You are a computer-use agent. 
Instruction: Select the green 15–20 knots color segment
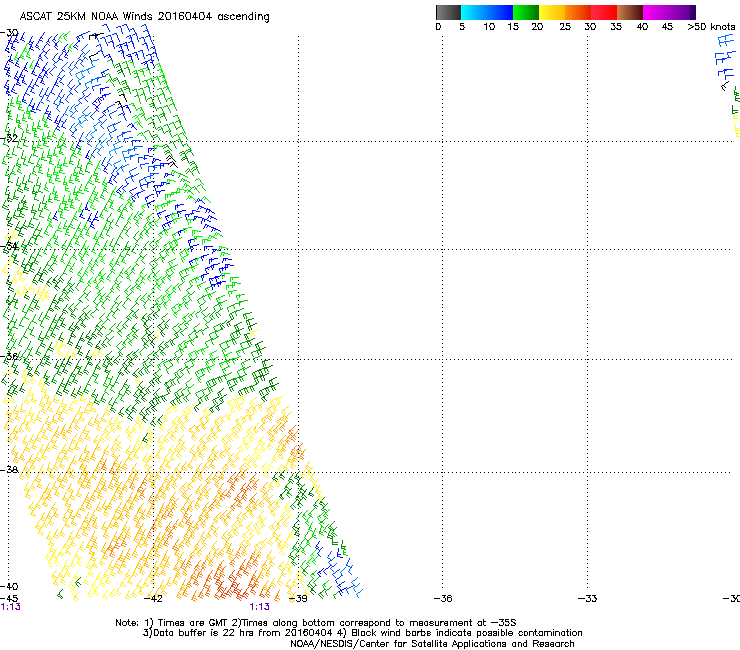click(526, 12)
